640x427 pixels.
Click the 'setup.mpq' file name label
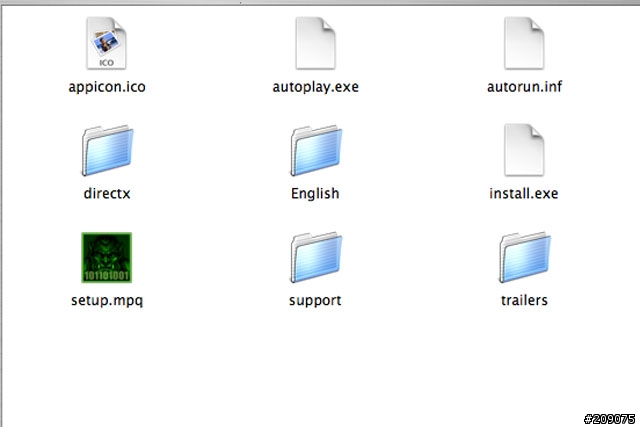[107, 301]
